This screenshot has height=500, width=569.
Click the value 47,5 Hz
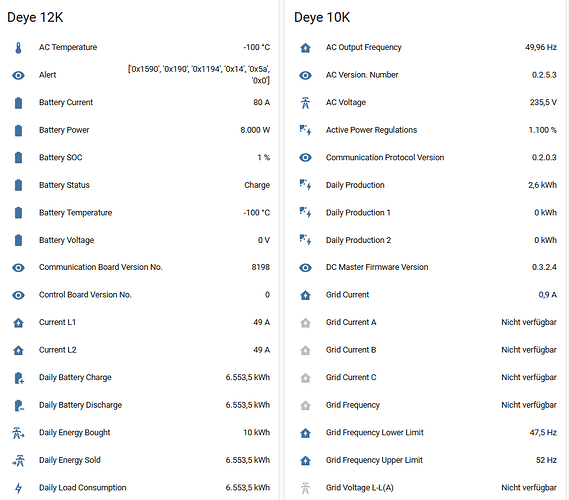(543, 433)
